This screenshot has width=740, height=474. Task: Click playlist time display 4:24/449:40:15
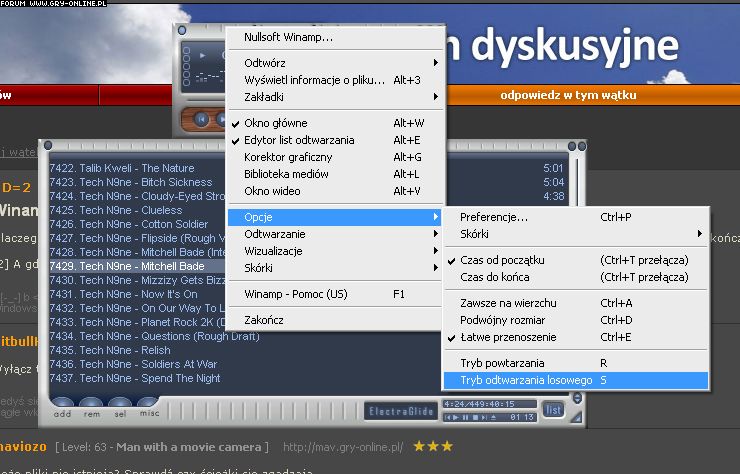(x=490, y=404)
